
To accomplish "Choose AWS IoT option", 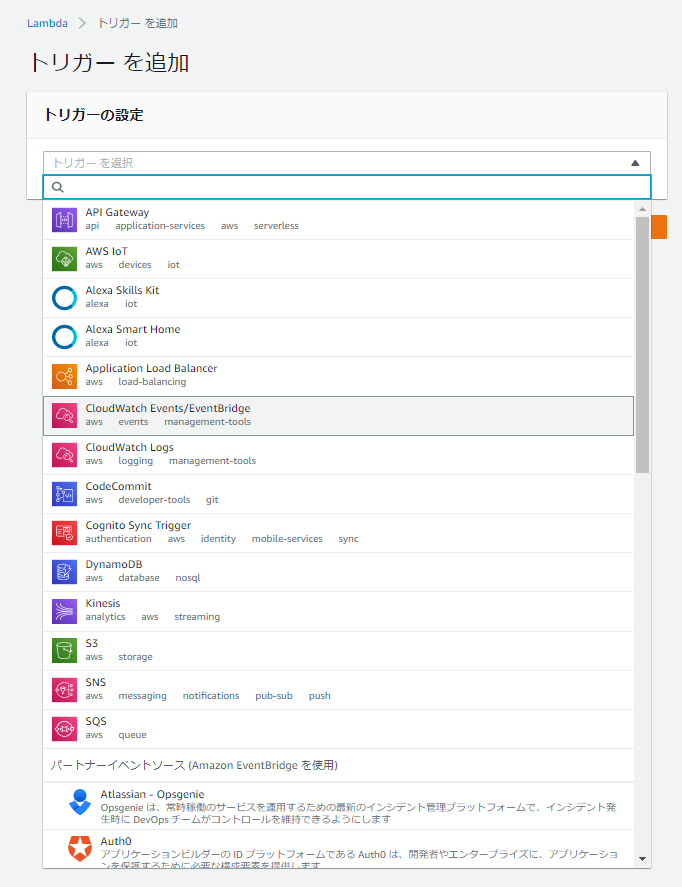I will click(x=338, y=259).
